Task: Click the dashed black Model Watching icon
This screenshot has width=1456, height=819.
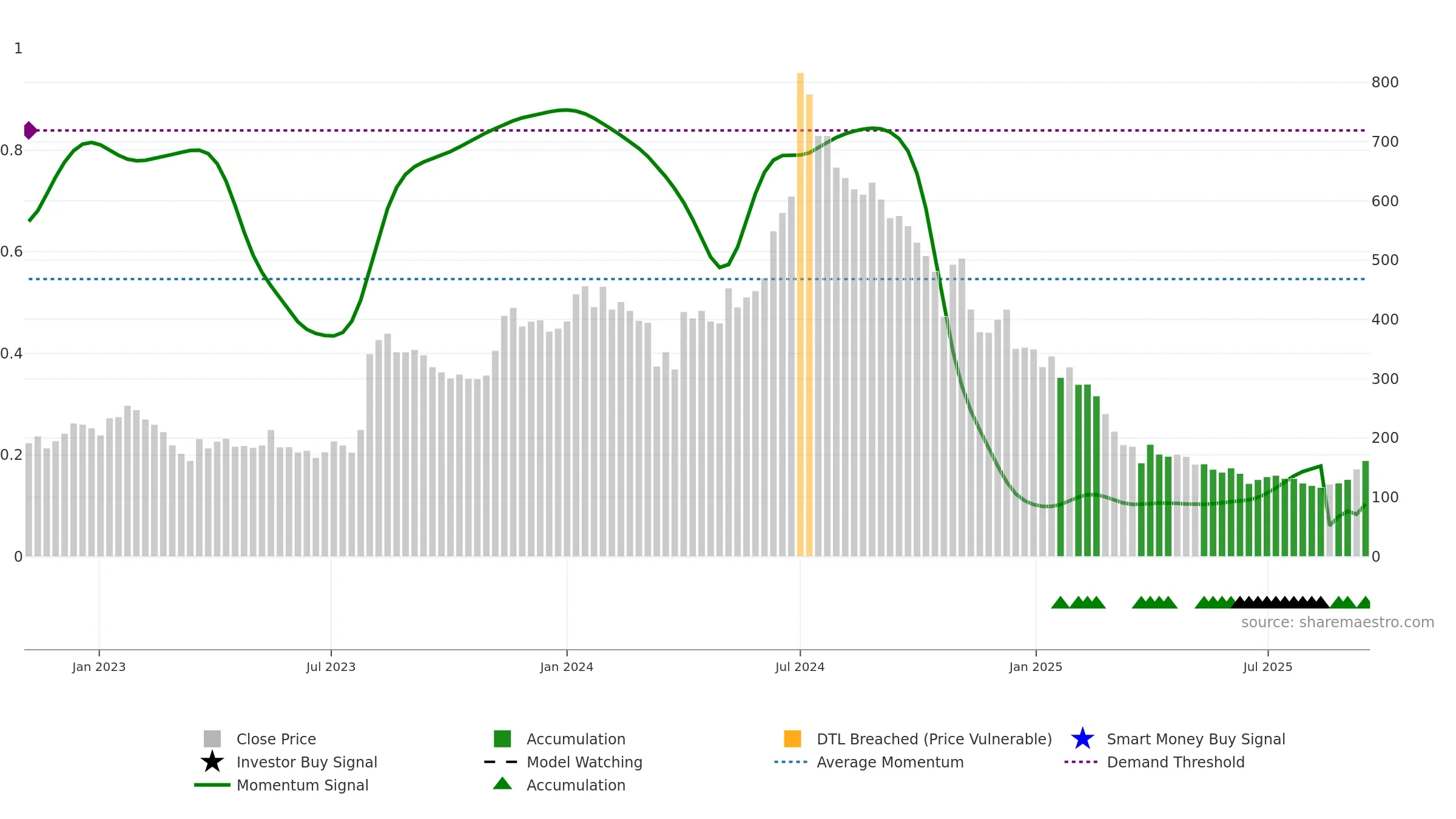Action: (501, 762)
